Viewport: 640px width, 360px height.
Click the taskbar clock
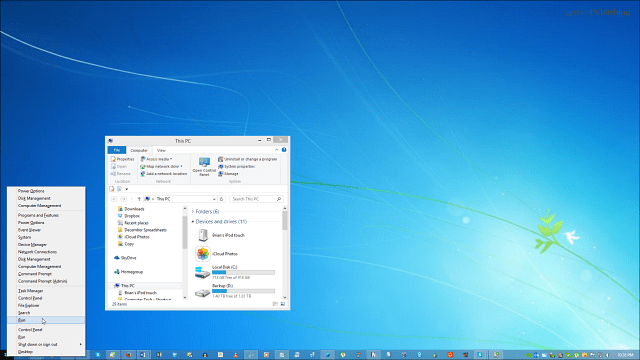click(625, 355)
